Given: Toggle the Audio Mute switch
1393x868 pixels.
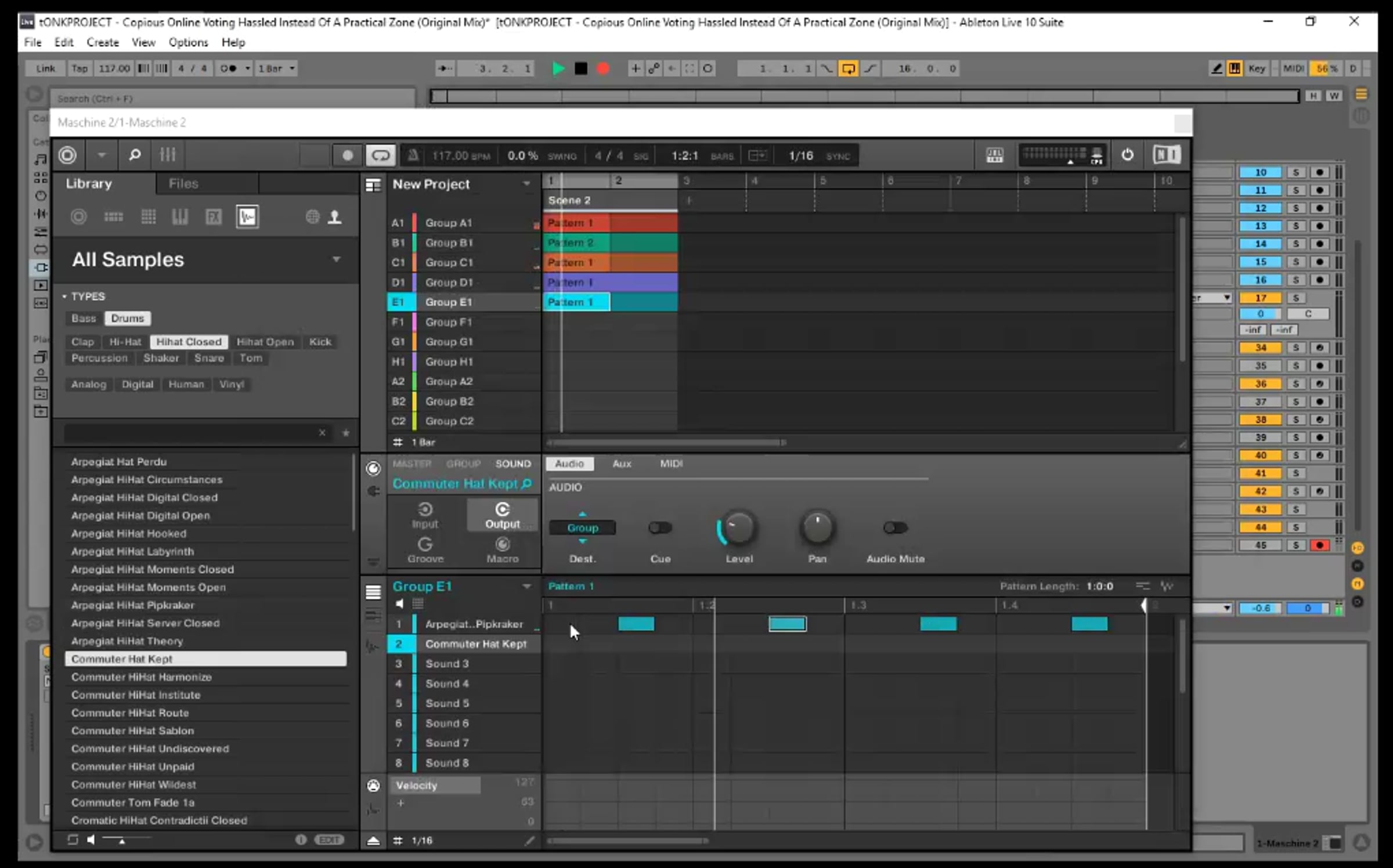Looking at the screenshot, I should (x=895, y=527).
